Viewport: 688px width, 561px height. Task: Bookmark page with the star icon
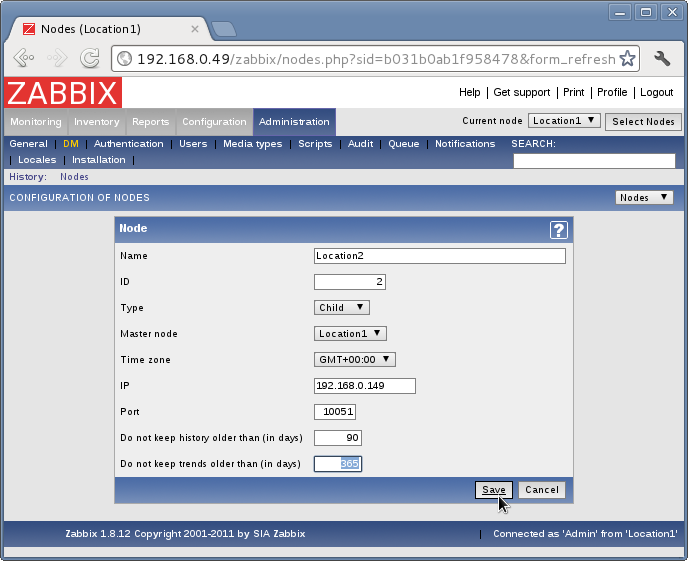[x=627, y=58]
